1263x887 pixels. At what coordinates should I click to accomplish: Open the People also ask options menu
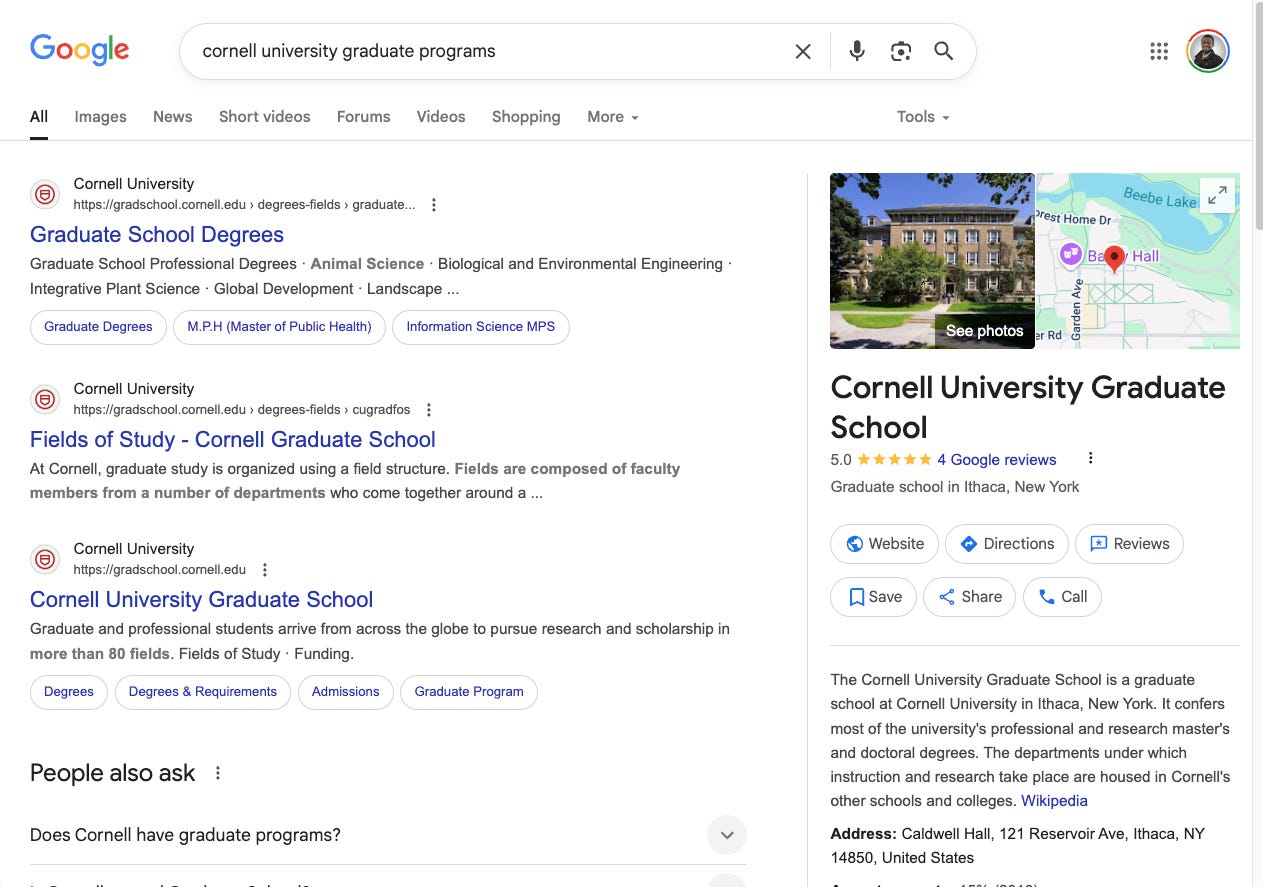click(x=218, y=773)
